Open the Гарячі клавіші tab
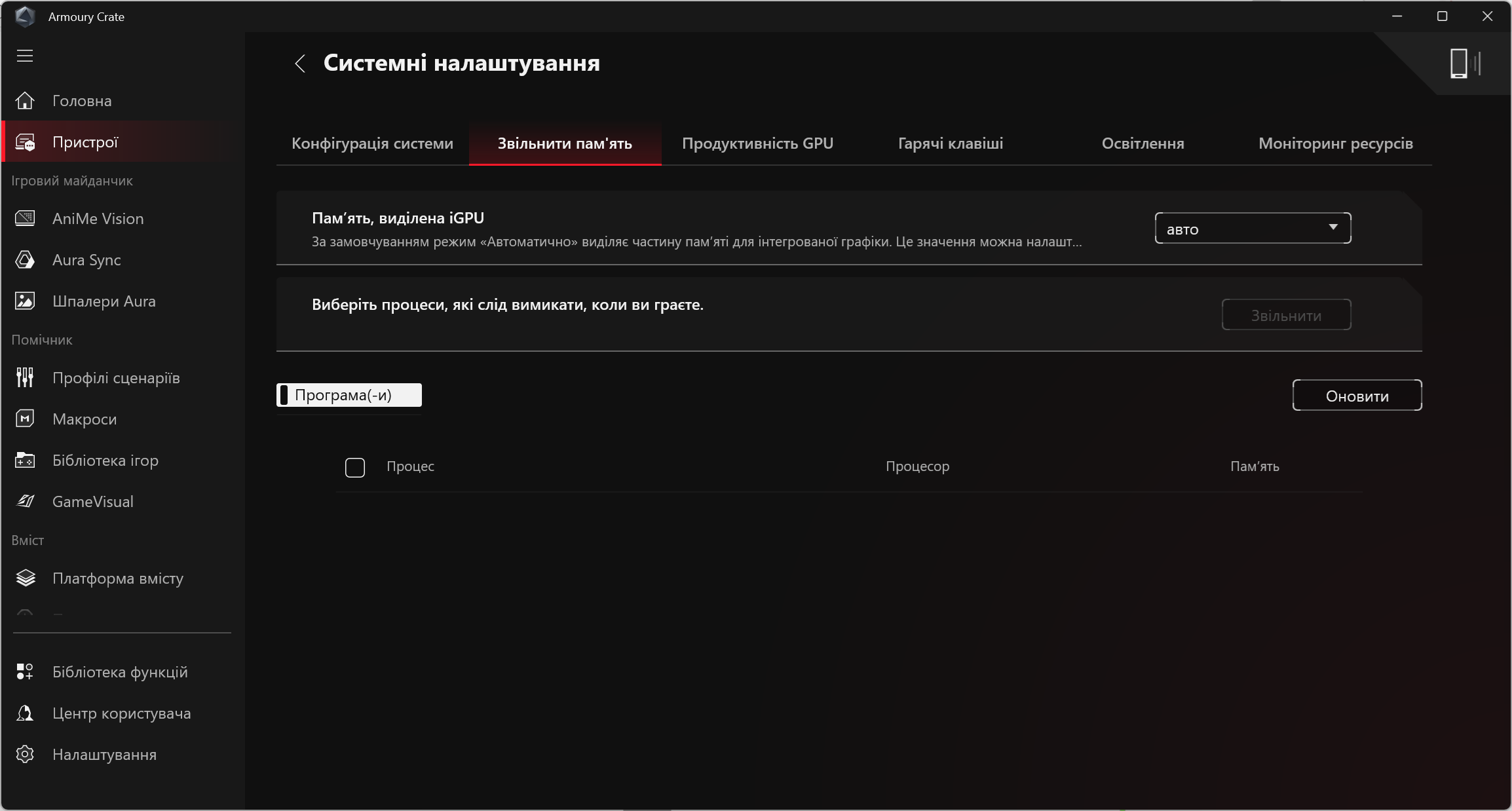1512x811 pixels. click(x=950, y=143)
